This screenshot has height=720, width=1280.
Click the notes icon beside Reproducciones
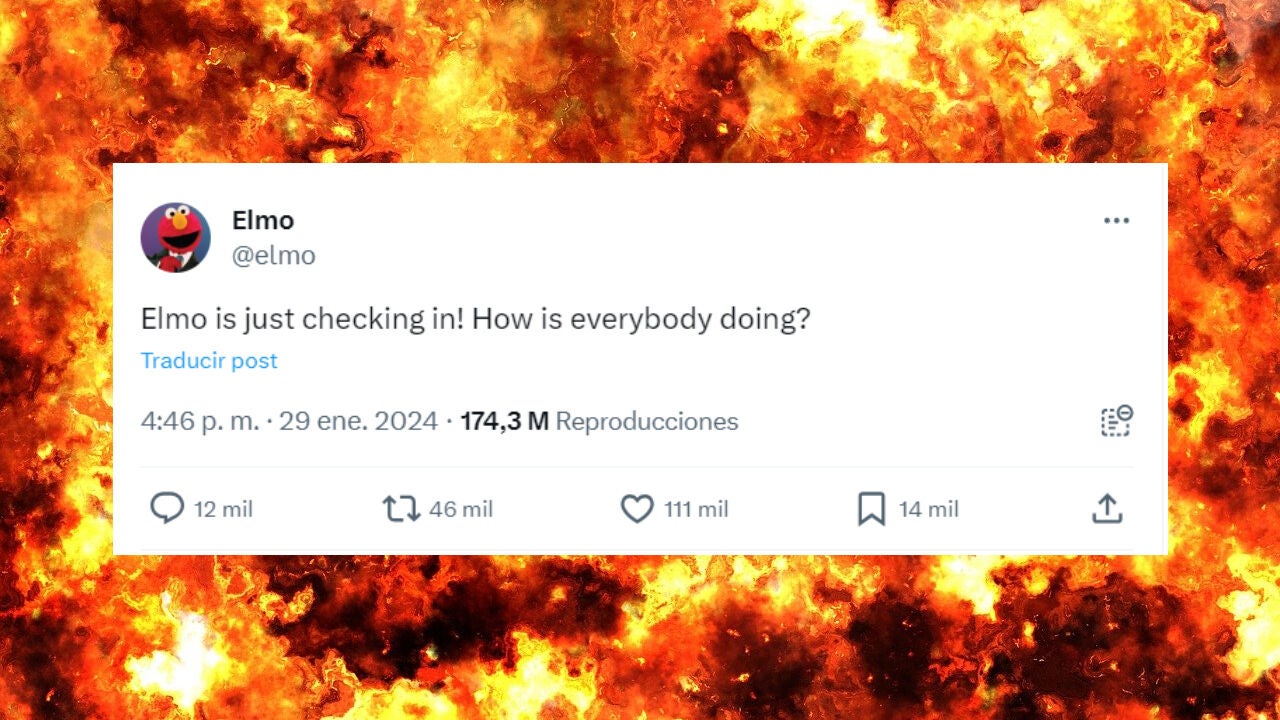pos(1116,421)
